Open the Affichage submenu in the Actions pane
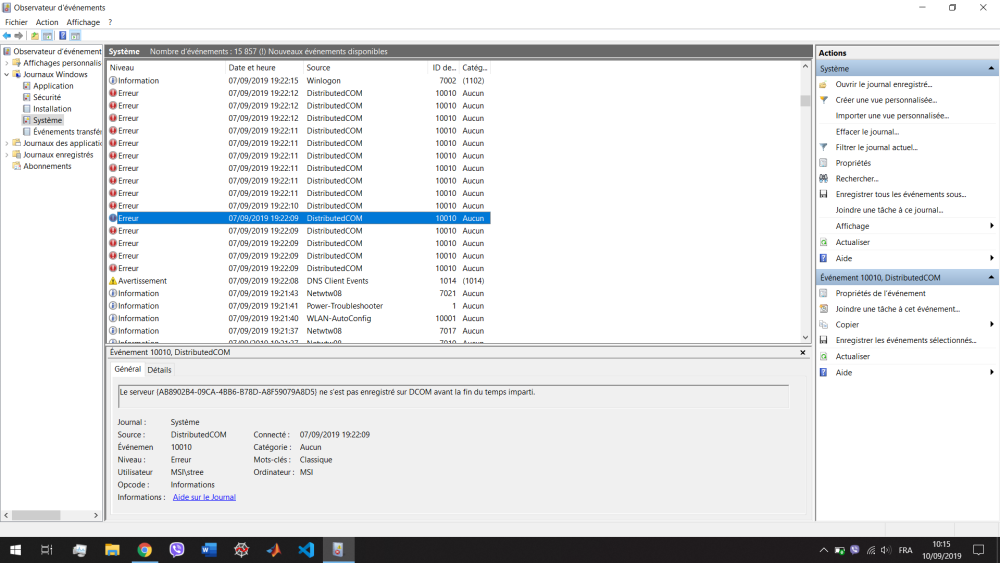The width and height of the screenshot is (1000, 563). click(x=991, y=226)
